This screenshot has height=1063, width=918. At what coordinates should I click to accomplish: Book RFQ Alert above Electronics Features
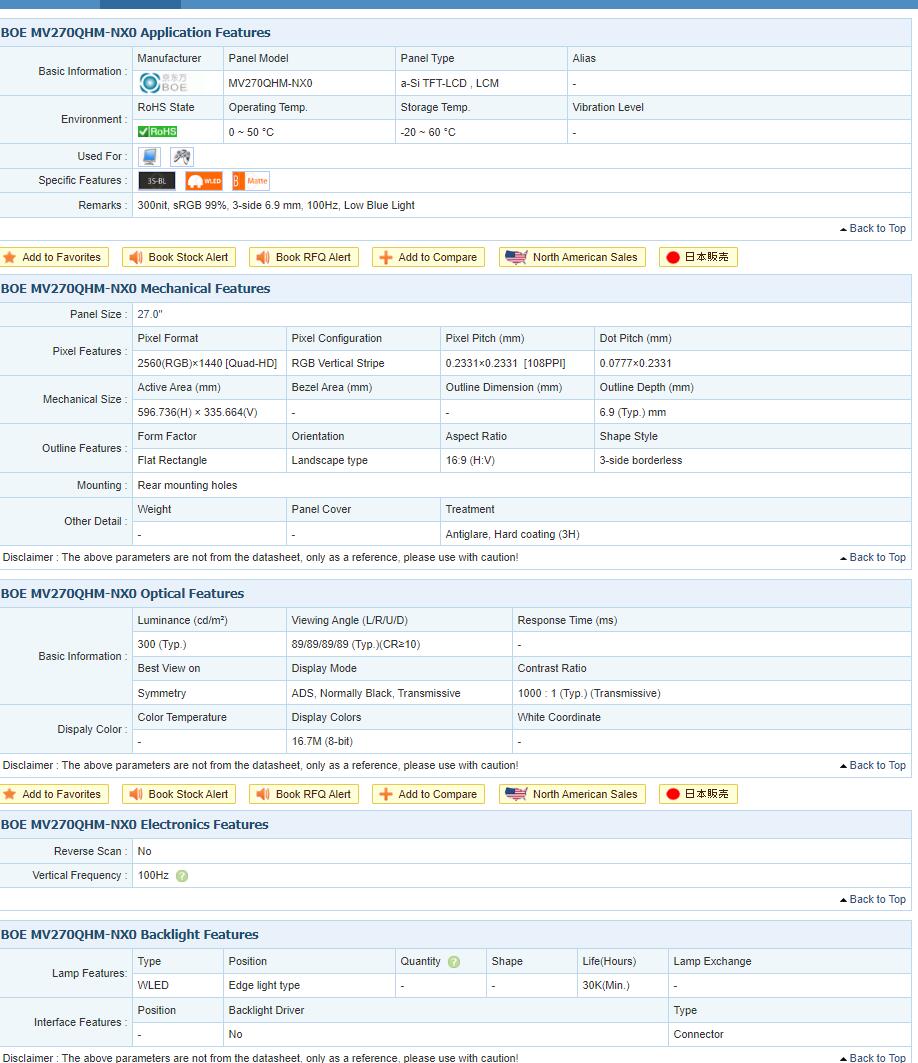[x=304, y=795]
